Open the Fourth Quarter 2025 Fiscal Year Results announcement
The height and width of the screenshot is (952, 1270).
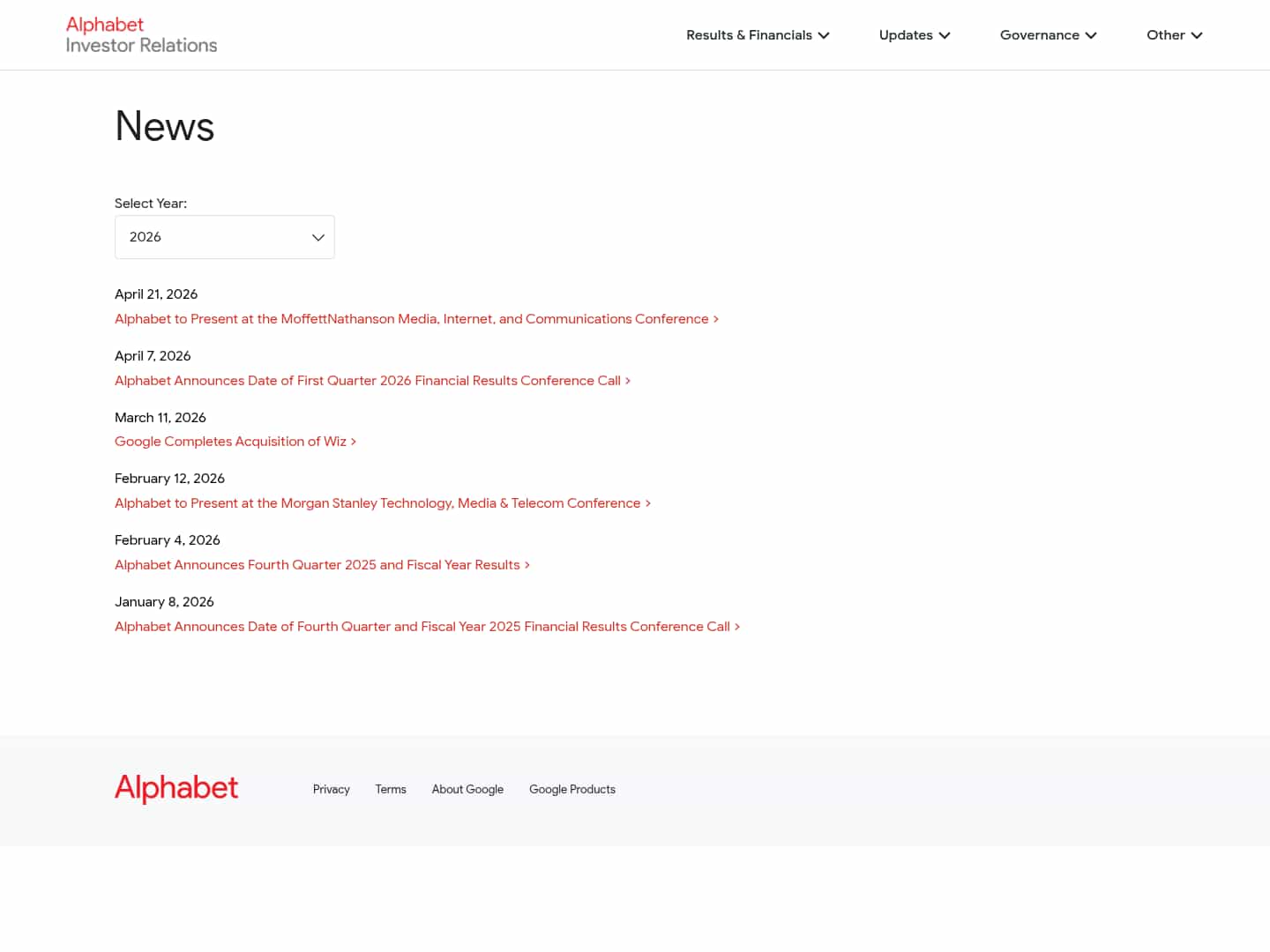tap(317, 565)
